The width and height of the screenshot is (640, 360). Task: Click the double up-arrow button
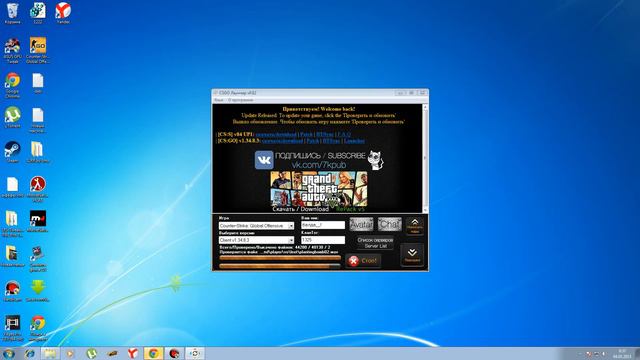[x=415, y=226]
